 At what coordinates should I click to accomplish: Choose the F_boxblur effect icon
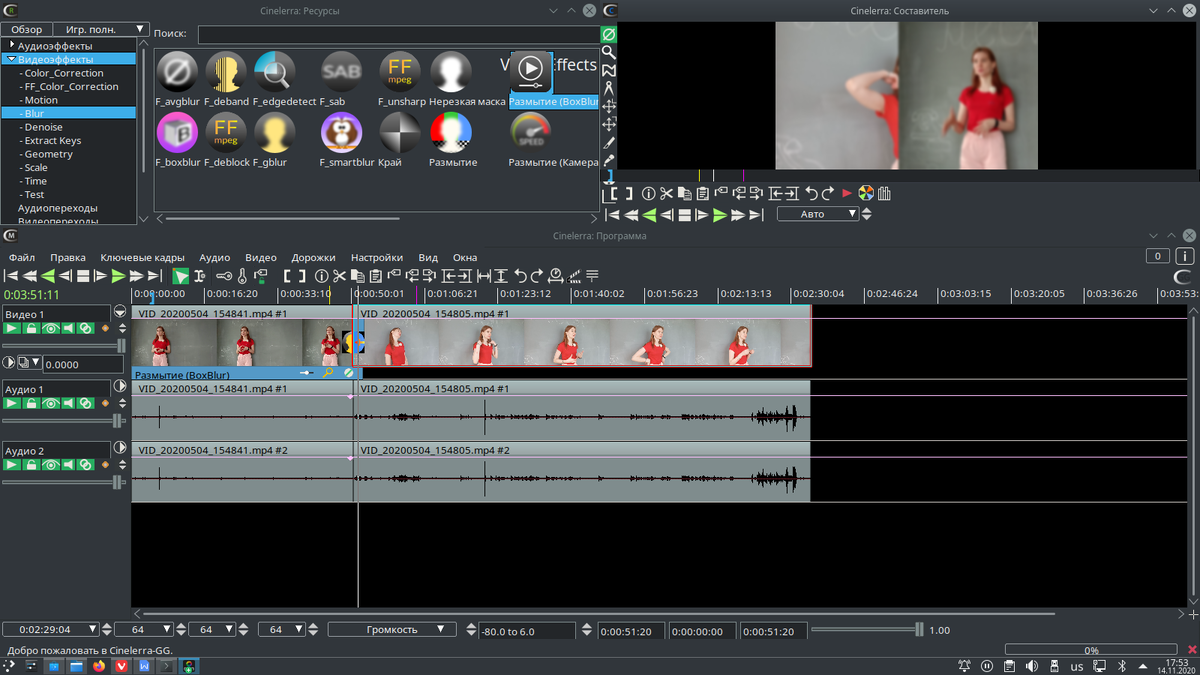tap(177, 133)
